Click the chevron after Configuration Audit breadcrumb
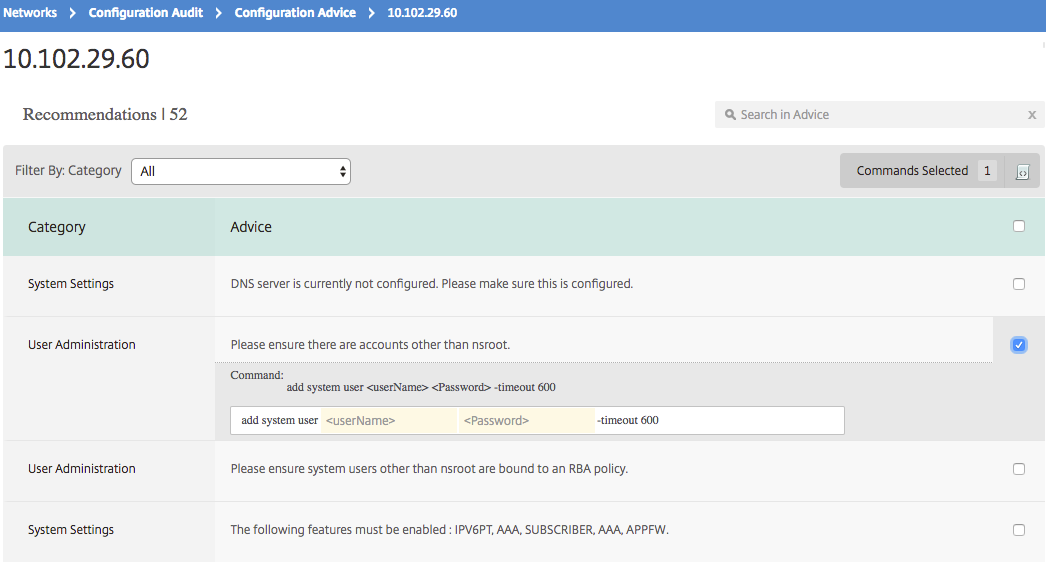The width and height of the screenshot is (1046, 562). (x=218, y=13)
